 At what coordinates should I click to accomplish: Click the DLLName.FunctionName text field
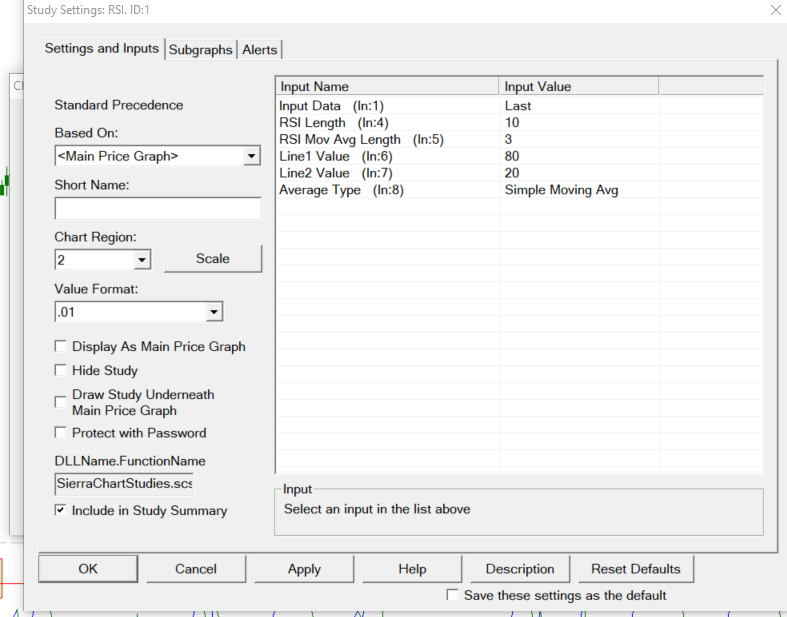(124, 483)
